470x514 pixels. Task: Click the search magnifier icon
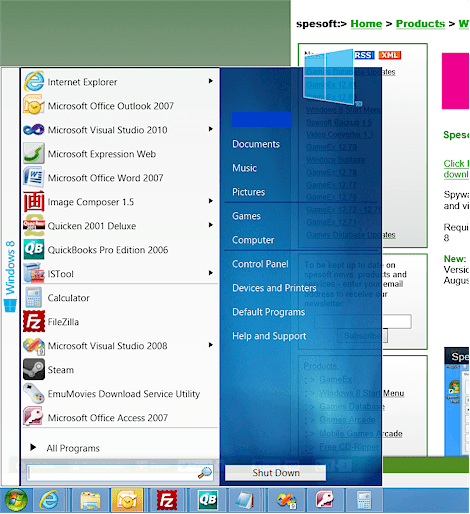pyautogui.click(x=205, y=473)
